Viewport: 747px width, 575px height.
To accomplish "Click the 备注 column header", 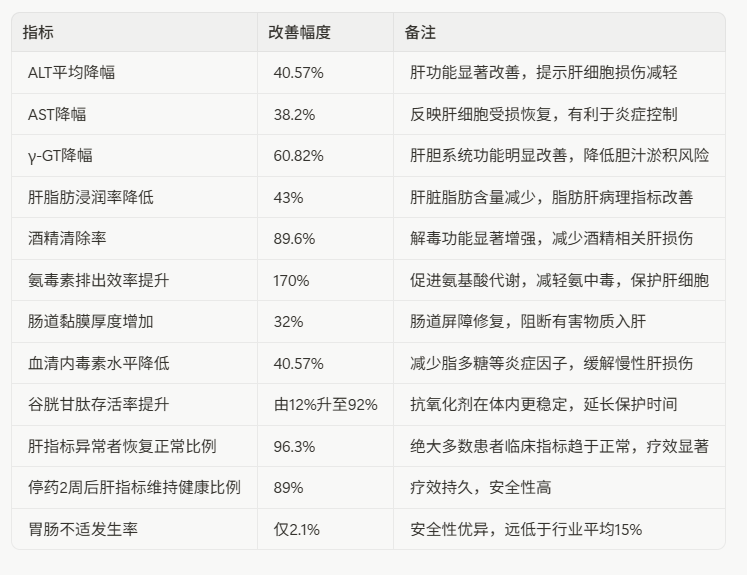I will pyautogui.click(x=420, y=32).
